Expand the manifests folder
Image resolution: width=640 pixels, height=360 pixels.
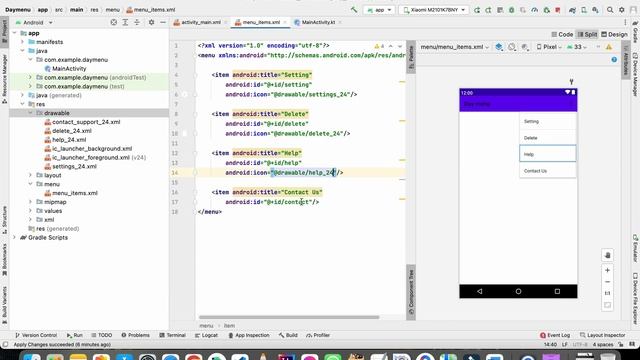pyautogui.click(x=22, y=42)
